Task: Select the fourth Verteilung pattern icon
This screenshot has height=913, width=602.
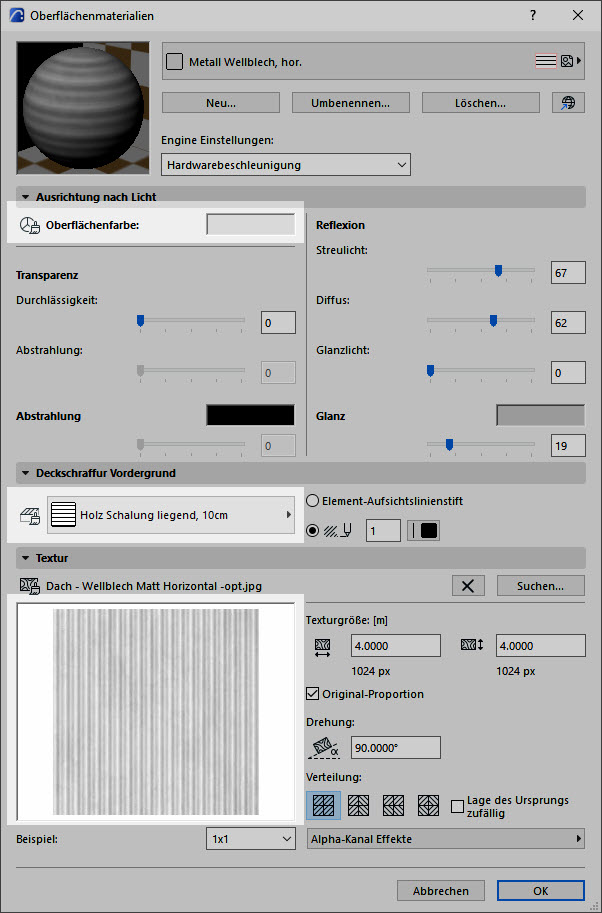Action: pyautogui.click(x=428, y=805)
